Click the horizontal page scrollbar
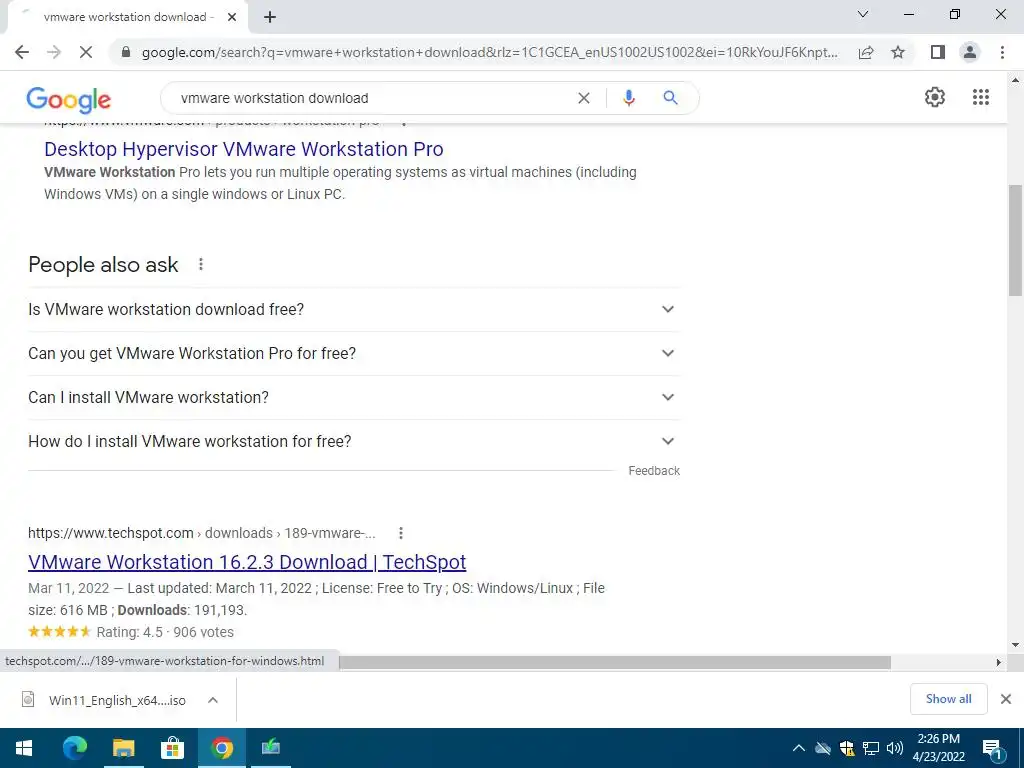 tap(615, 663)
